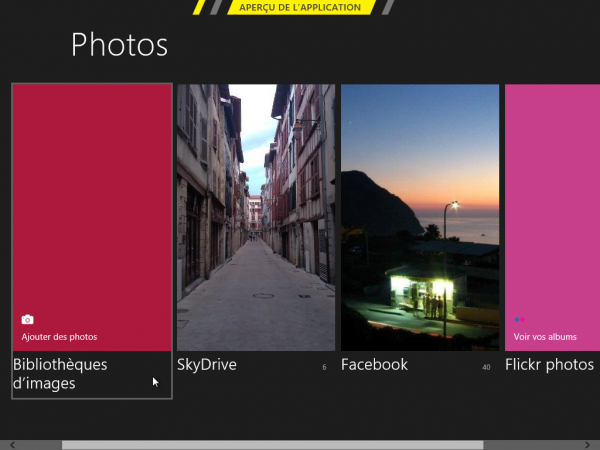
Task: Open the Facebook sunset photo thumbnail
Action: coord(420,217)
